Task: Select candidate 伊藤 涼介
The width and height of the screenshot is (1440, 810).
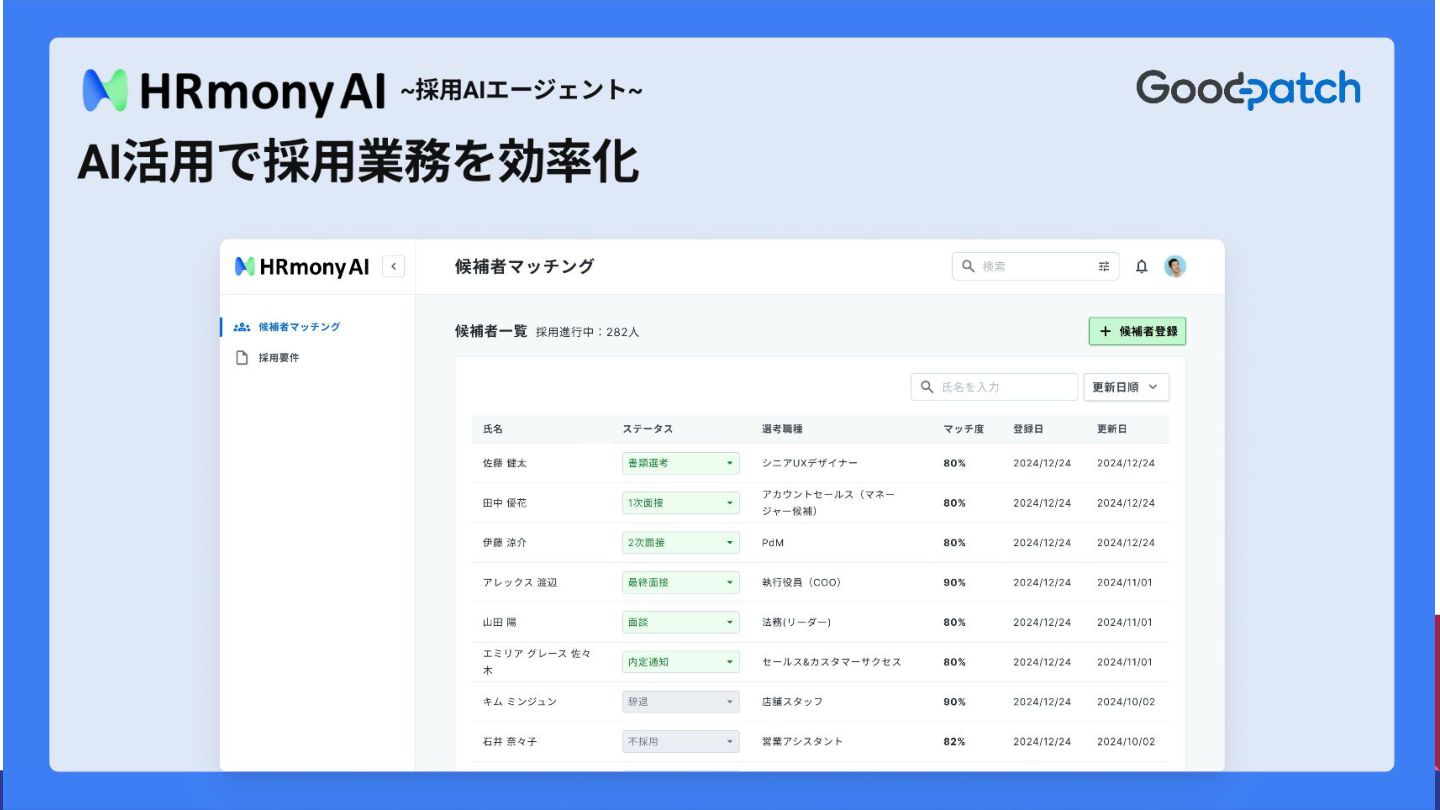Action: (x=504, y=543)
